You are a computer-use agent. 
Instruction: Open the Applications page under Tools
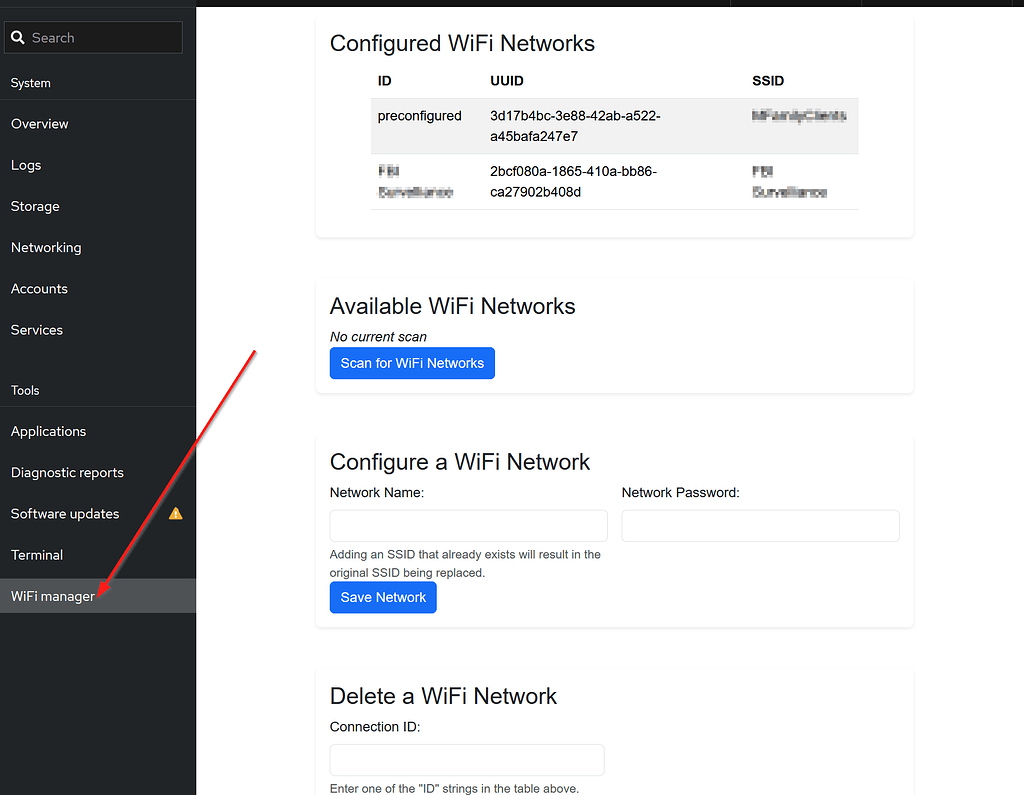(x=48, y=431)
